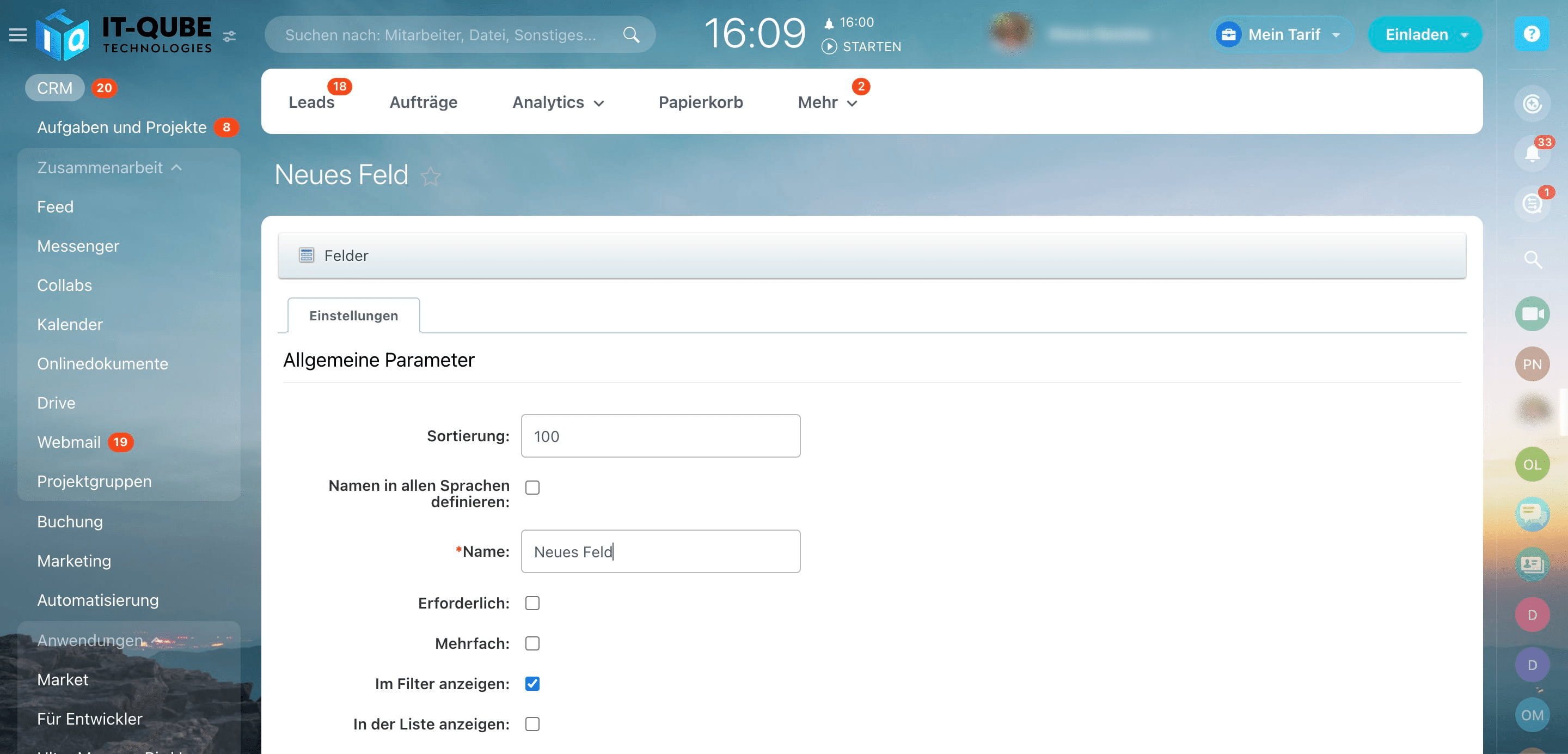
Task: Click inside the Sortierung input field
Action: (660, 435)
